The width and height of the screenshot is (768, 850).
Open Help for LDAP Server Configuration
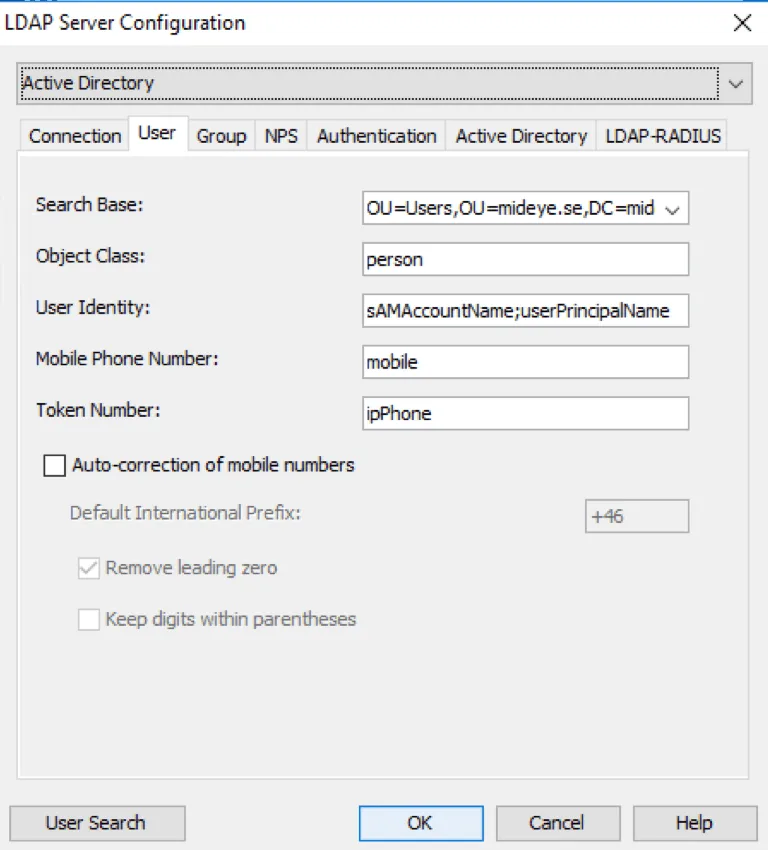pyautogui.click(x=694, y=823)
